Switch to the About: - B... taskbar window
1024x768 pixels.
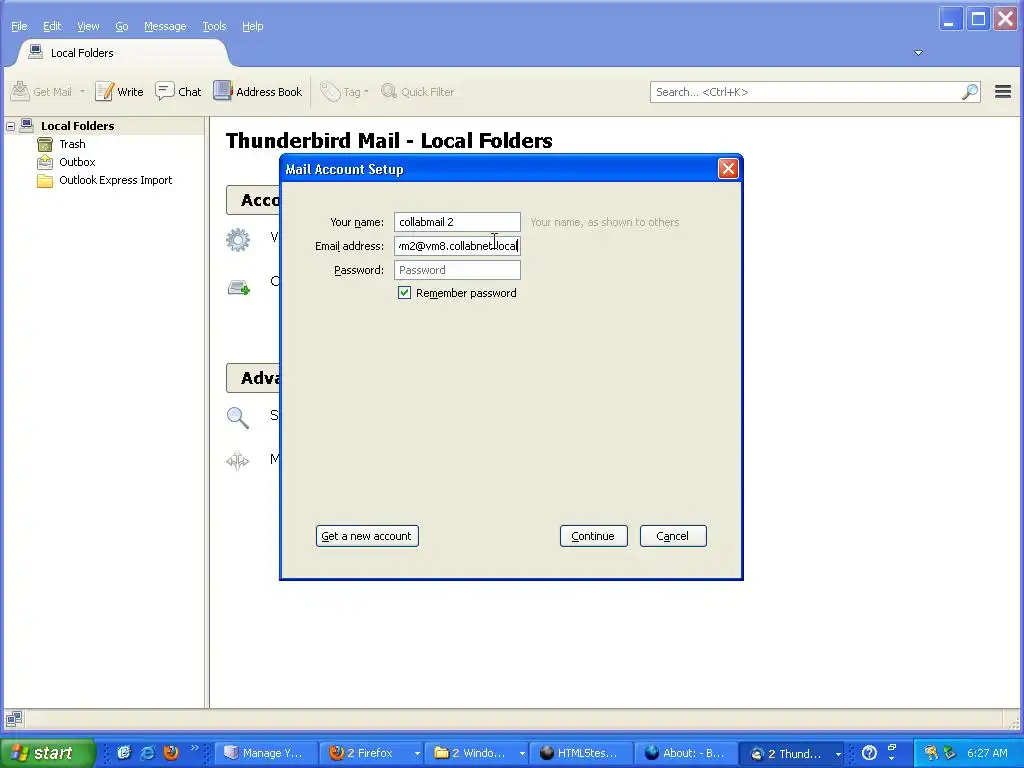[x=686, y=754]
